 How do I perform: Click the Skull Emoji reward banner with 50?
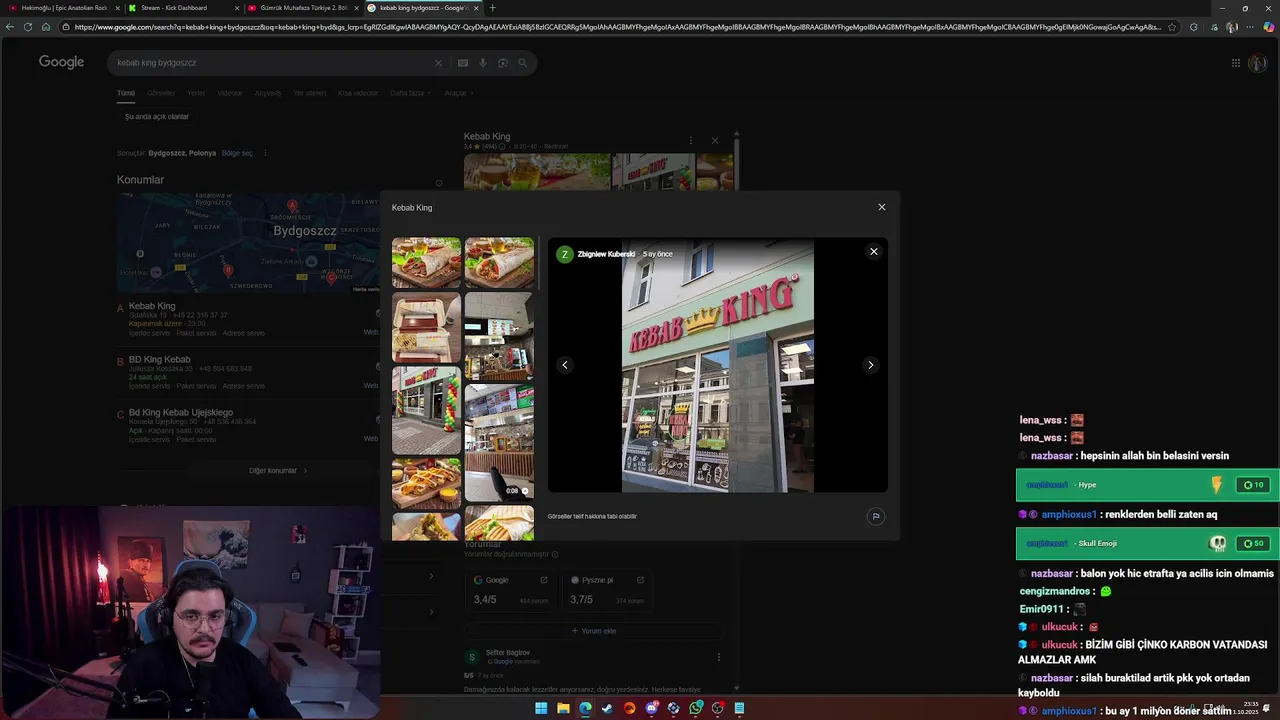tap(1147, 544)
